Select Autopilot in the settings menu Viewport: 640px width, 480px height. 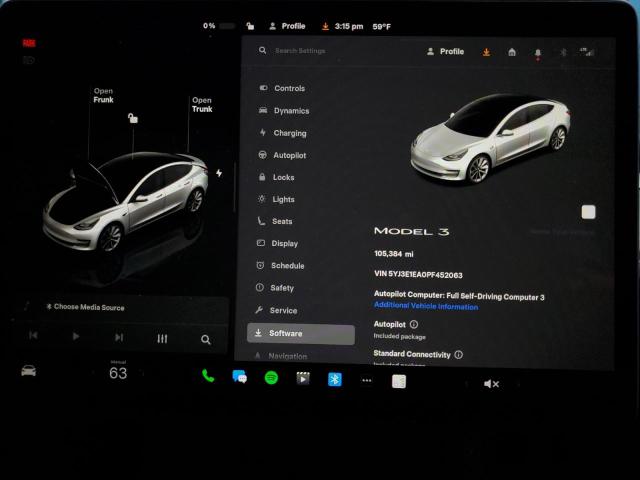click(x=289, y=155)
